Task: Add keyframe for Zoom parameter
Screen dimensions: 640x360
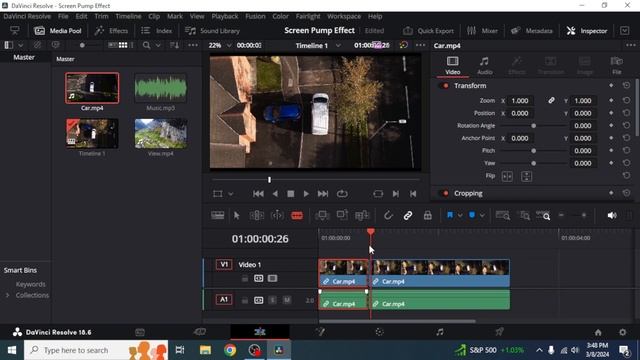Action: (611, 100)
